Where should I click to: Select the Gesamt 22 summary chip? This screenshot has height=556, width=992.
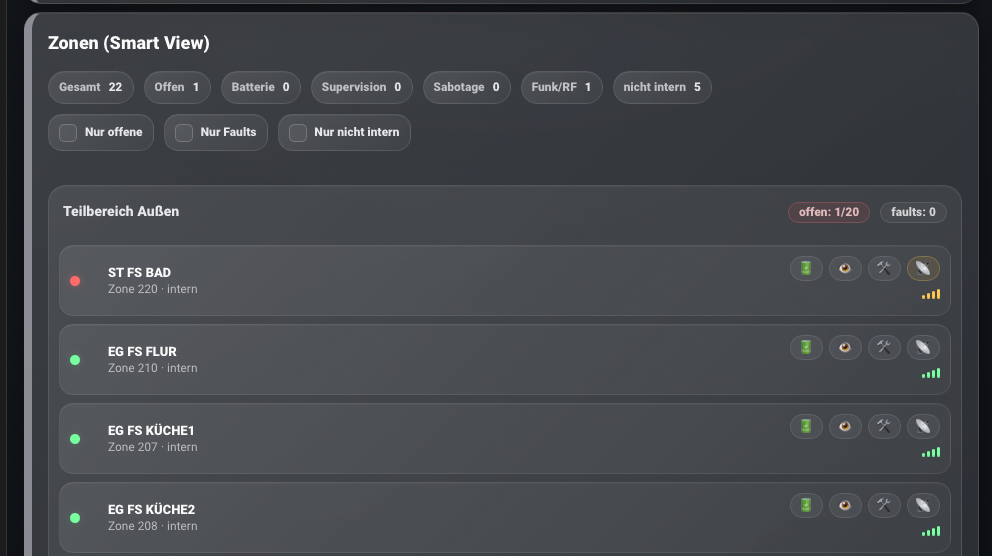pyautogui.click(x=90, y=88)
